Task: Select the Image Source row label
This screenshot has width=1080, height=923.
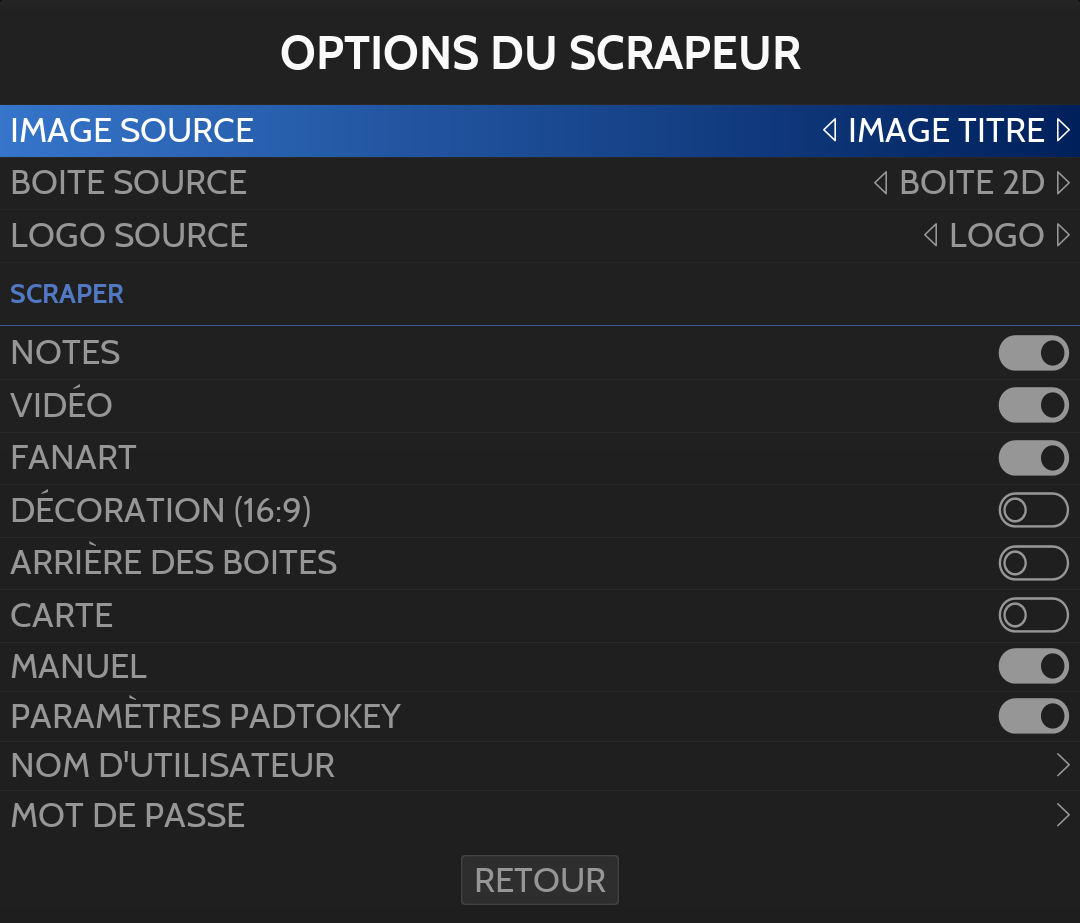Action: pyautogui.click(x=132, y=131)
